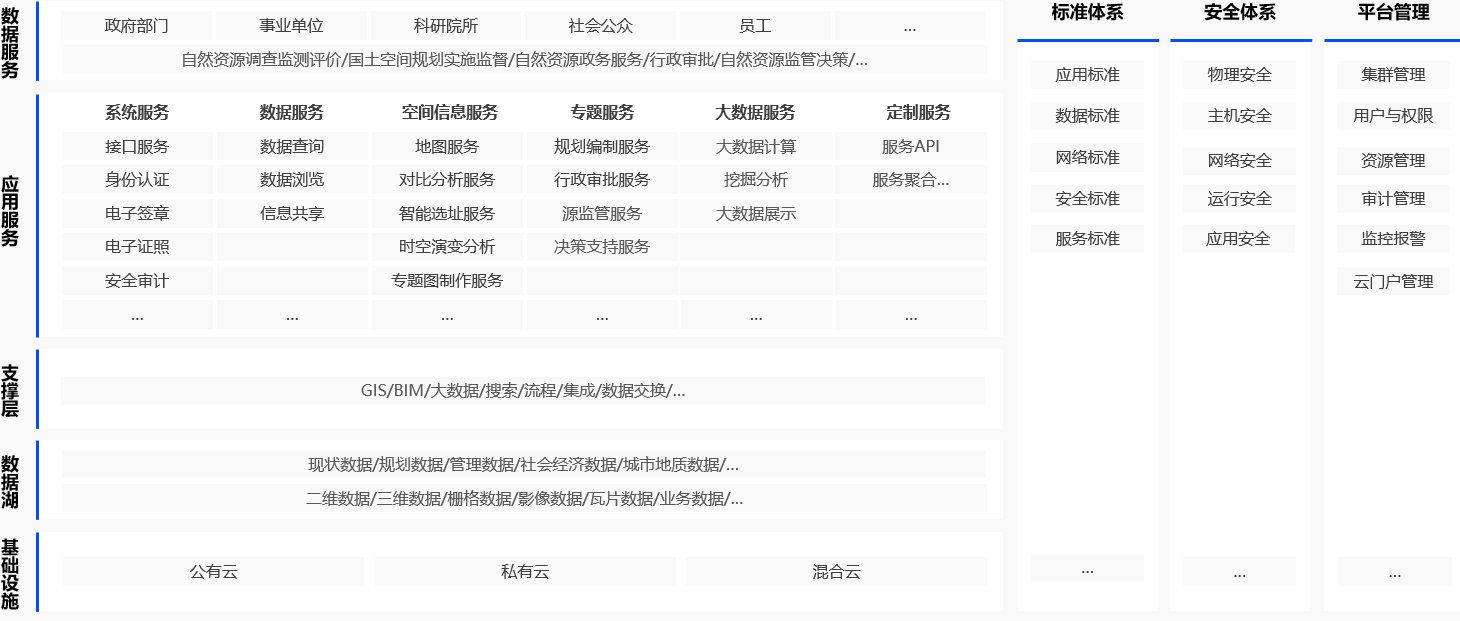Select the 空间信息服务 column header

coord(450,112)
